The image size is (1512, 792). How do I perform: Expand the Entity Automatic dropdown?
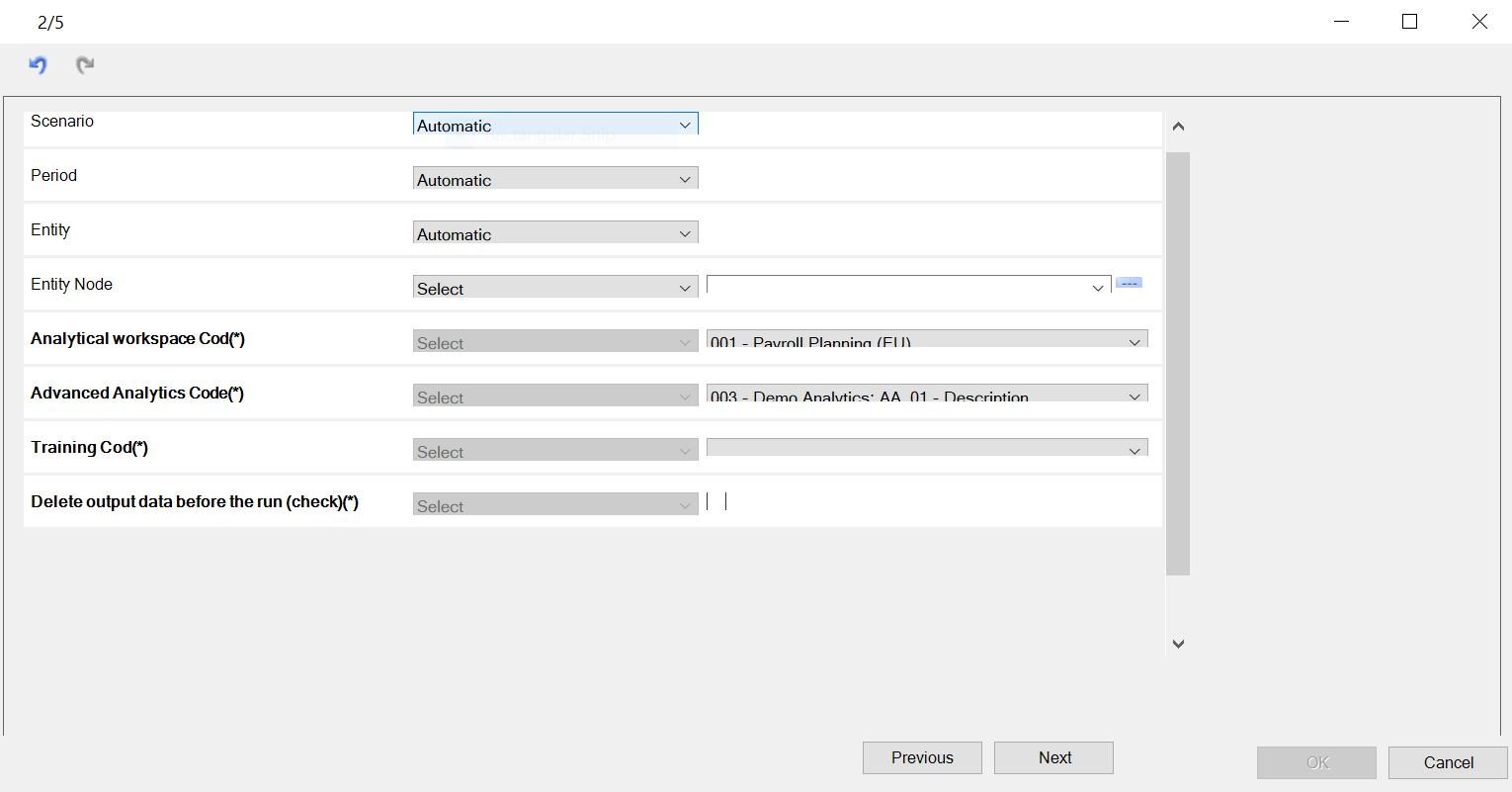(x=555, y=232)
